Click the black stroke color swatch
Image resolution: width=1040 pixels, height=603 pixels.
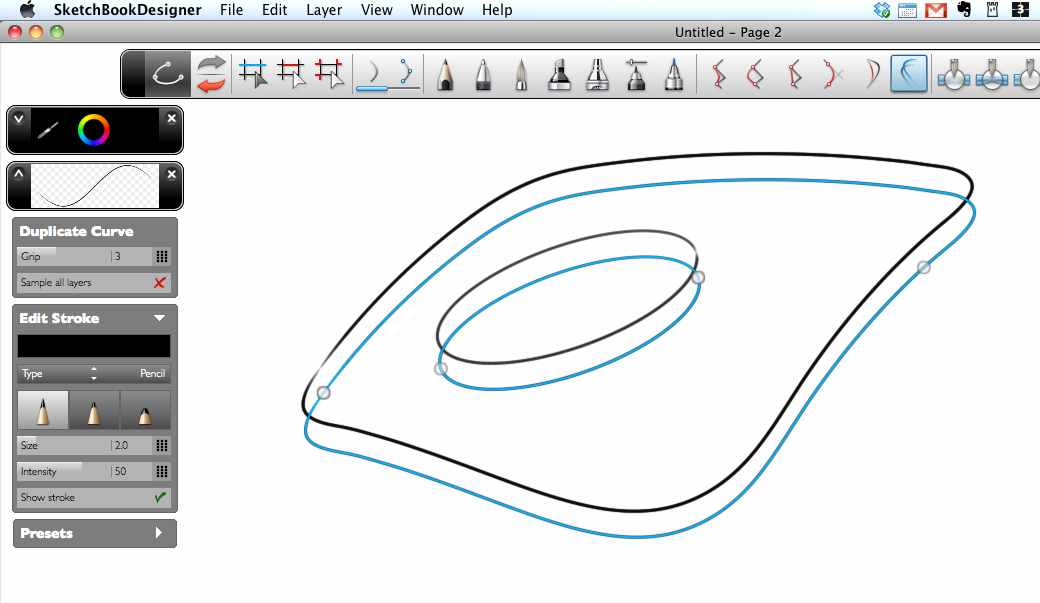tap(94, 346)
